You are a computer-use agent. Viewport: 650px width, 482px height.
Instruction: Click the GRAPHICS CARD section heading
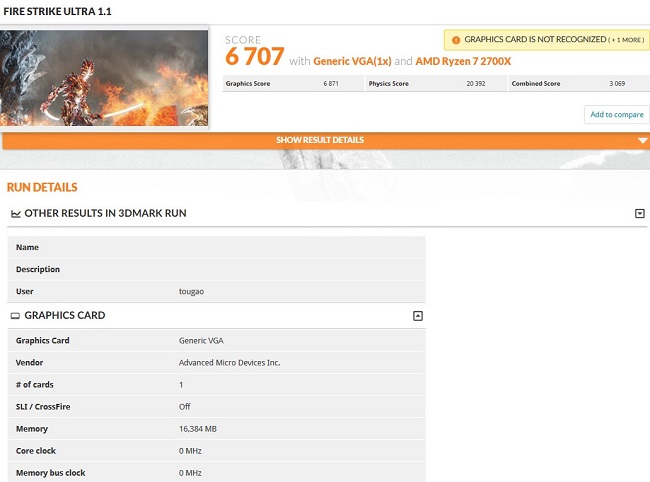65,315
